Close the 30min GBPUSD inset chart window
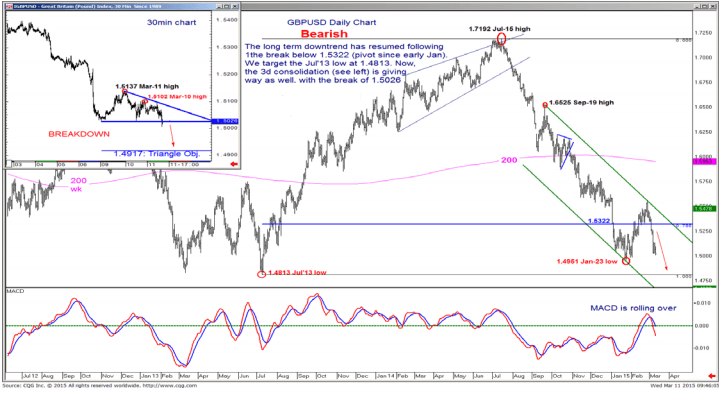Viewport: 726px width, 394px height. (x=234, y=6)
